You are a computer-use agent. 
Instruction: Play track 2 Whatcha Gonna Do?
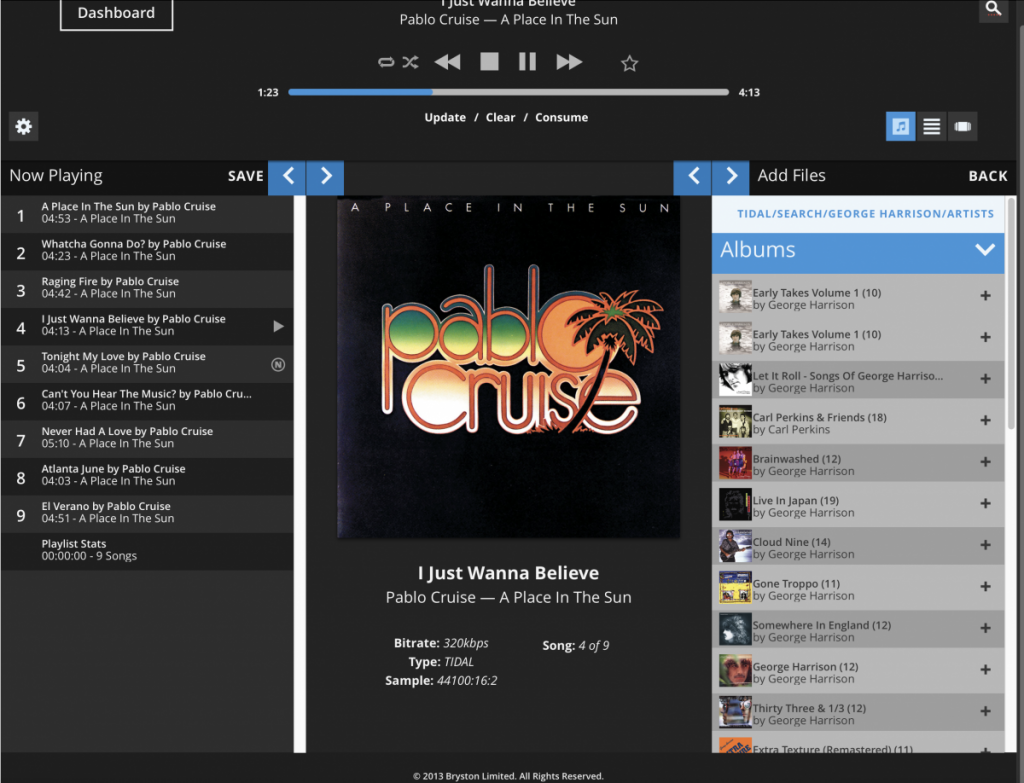[x=147, y=251]
